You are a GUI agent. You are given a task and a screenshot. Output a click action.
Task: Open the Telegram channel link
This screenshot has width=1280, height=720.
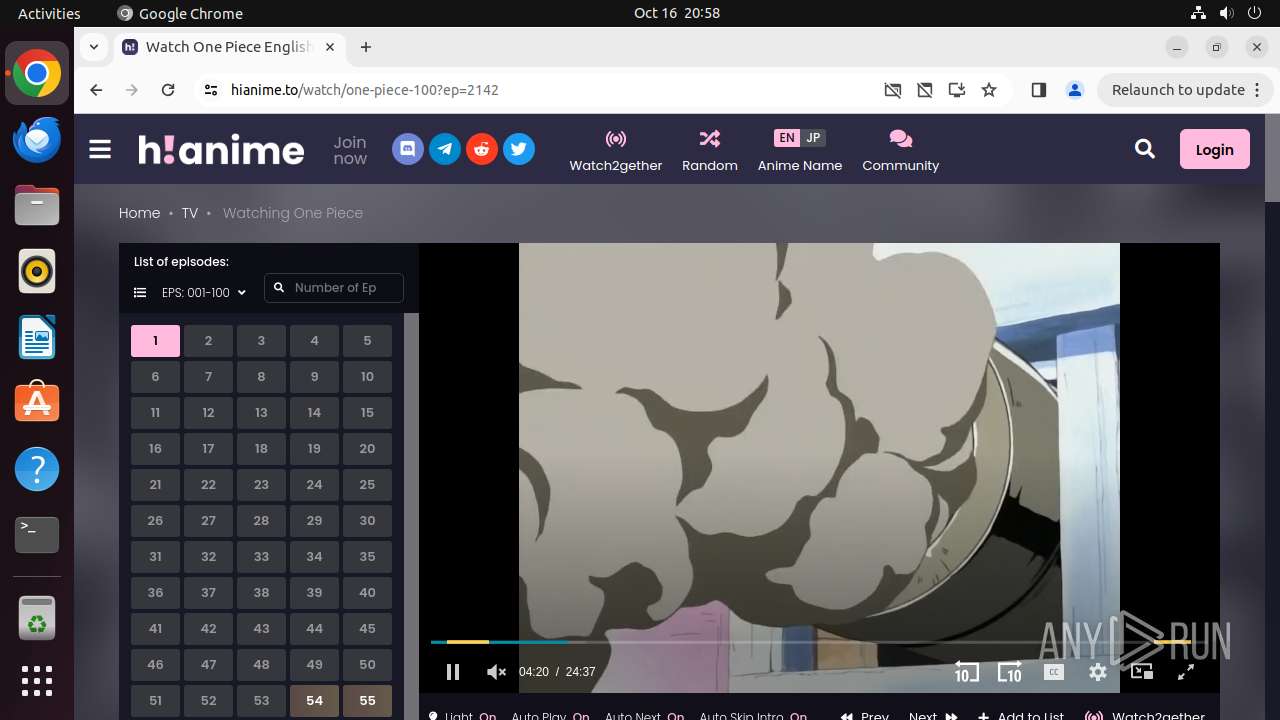point(445,150)
